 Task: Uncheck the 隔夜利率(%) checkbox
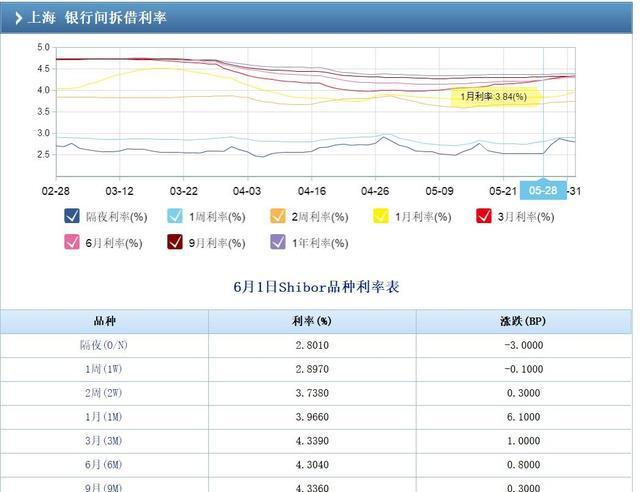pyautogui.click(x=72, y=216)
